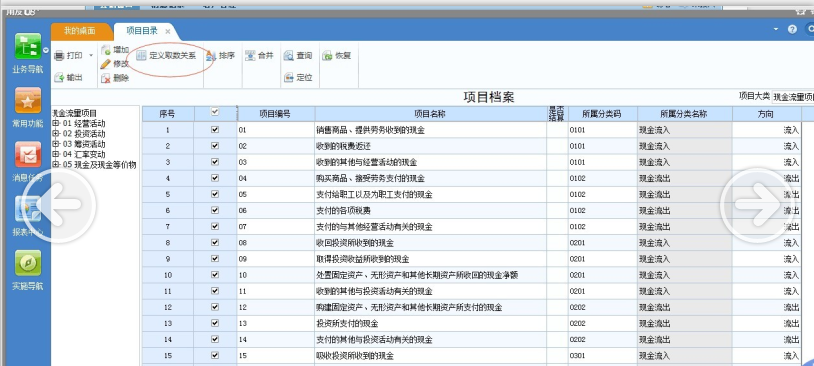This screenshot has width=814, height=366.
Task: Open the 项目大类 combo box
Action: pyautogui.click(x=793, y=97)
